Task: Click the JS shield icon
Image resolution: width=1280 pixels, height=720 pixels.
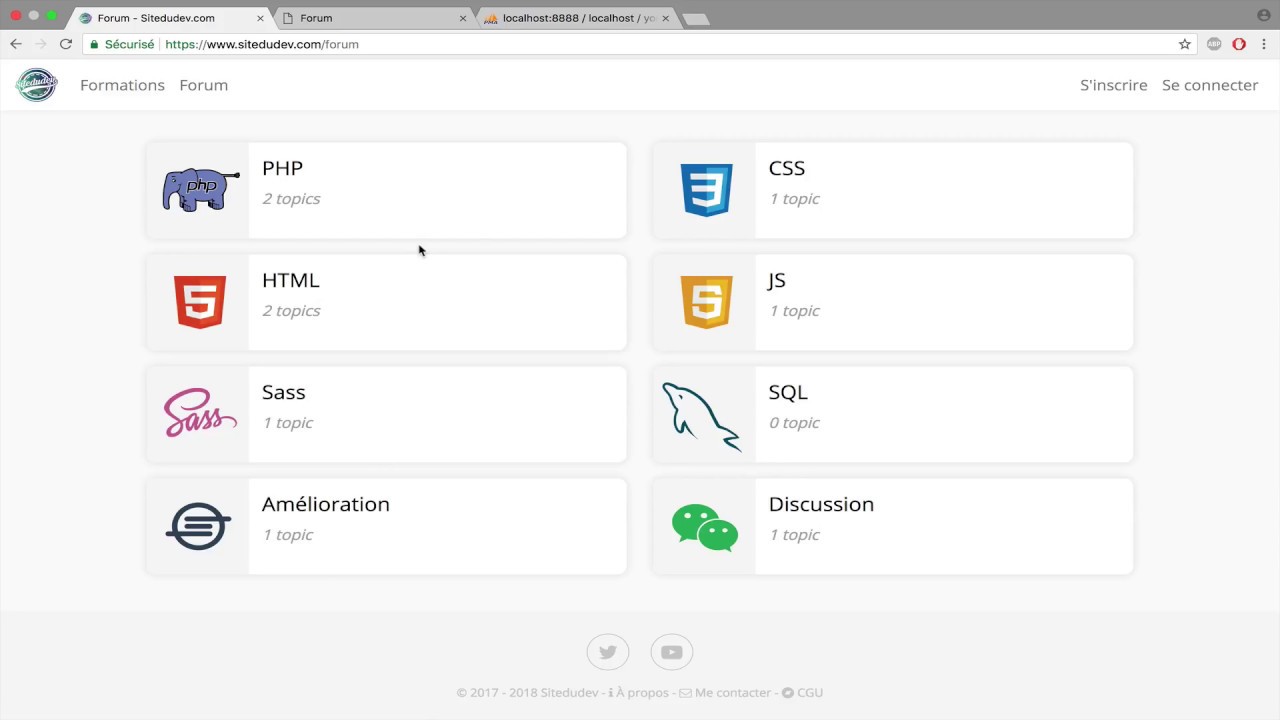Action: 706,302
